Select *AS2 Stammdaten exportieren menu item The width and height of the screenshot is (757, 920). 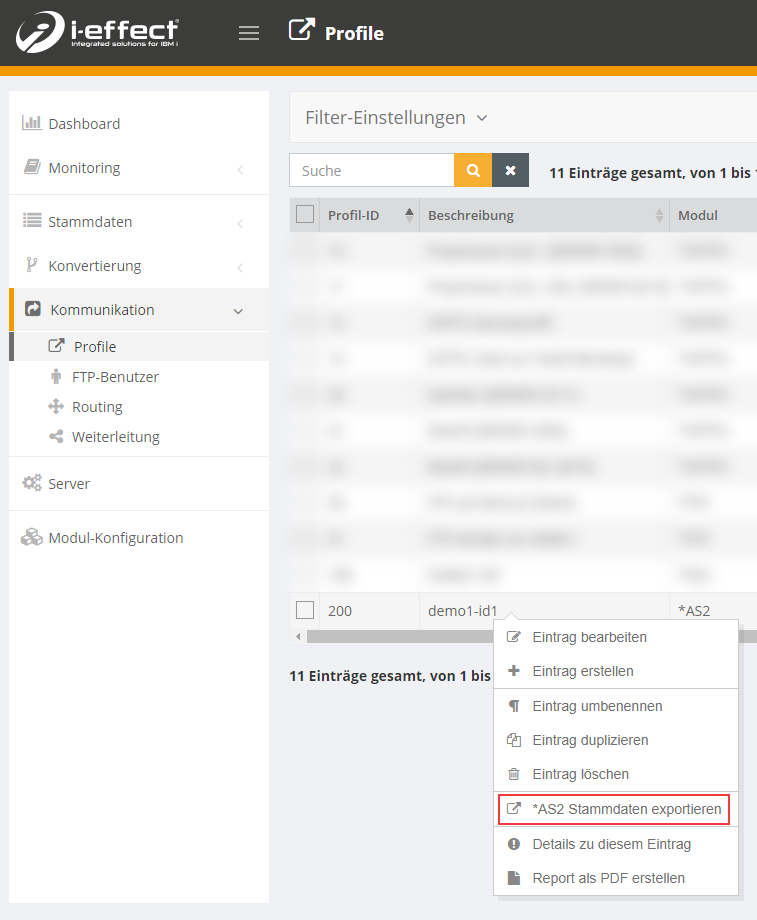pos(616,809)
